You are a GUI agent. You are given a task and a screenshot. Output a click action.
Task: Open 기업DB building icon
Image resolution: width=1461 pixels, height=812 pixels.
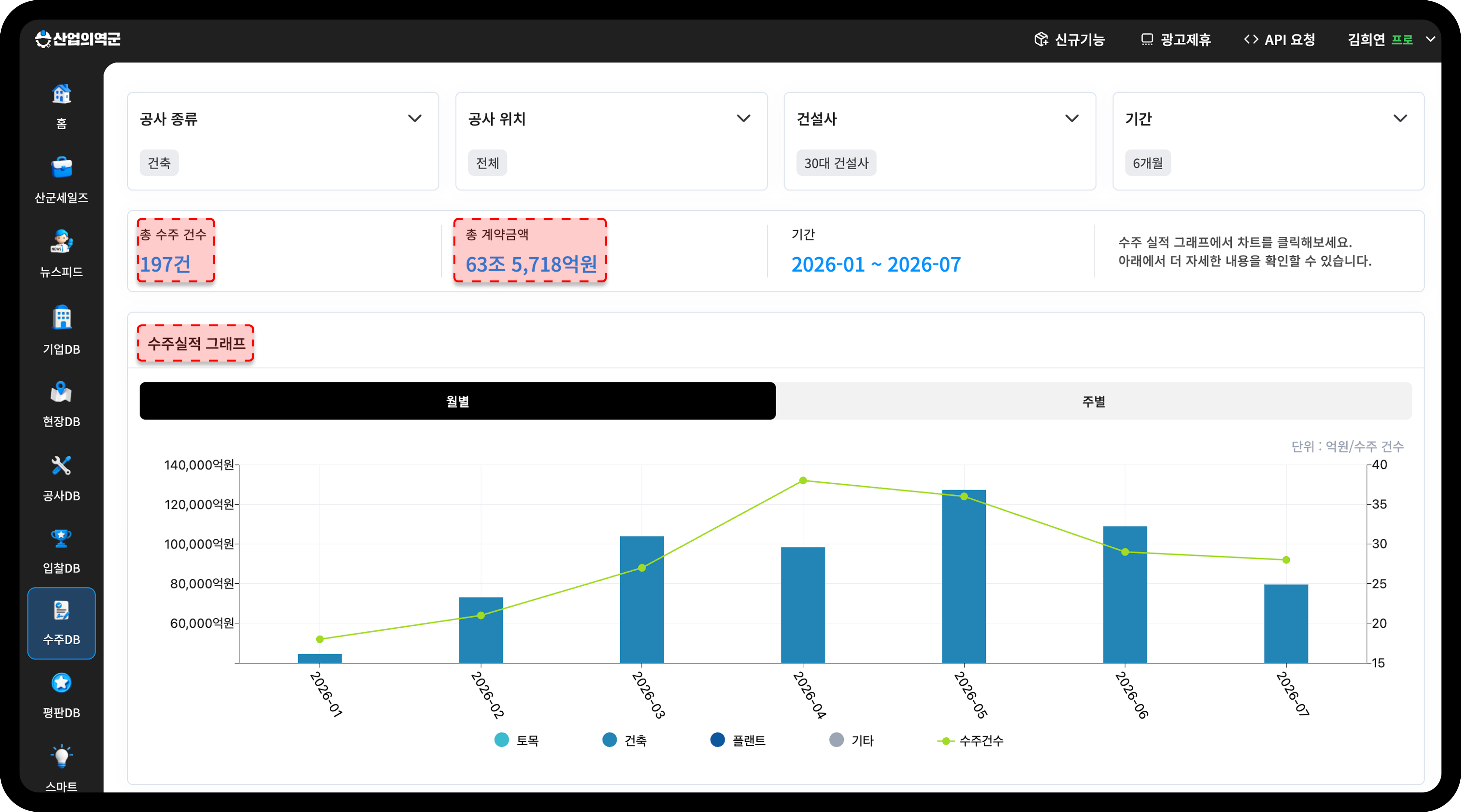(61, 318)
